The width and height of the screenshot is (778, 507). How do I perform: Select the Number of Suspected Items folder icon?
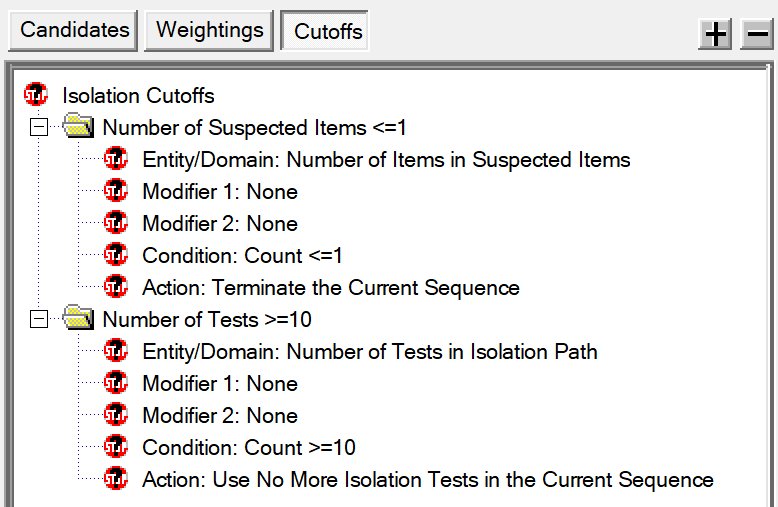(x=78, y=126)
